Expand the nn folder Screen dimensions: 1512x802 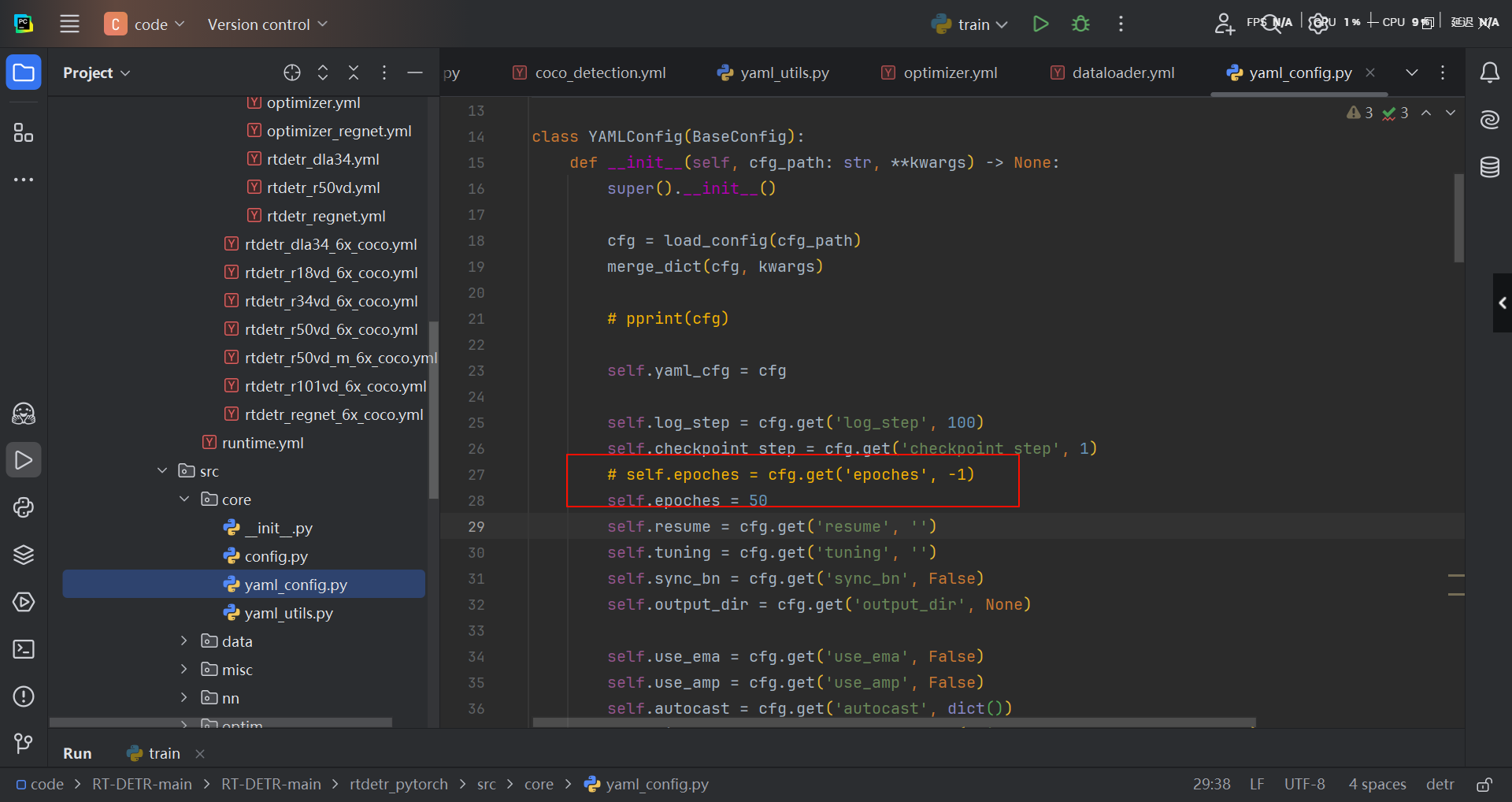click(x=184, y=698)
